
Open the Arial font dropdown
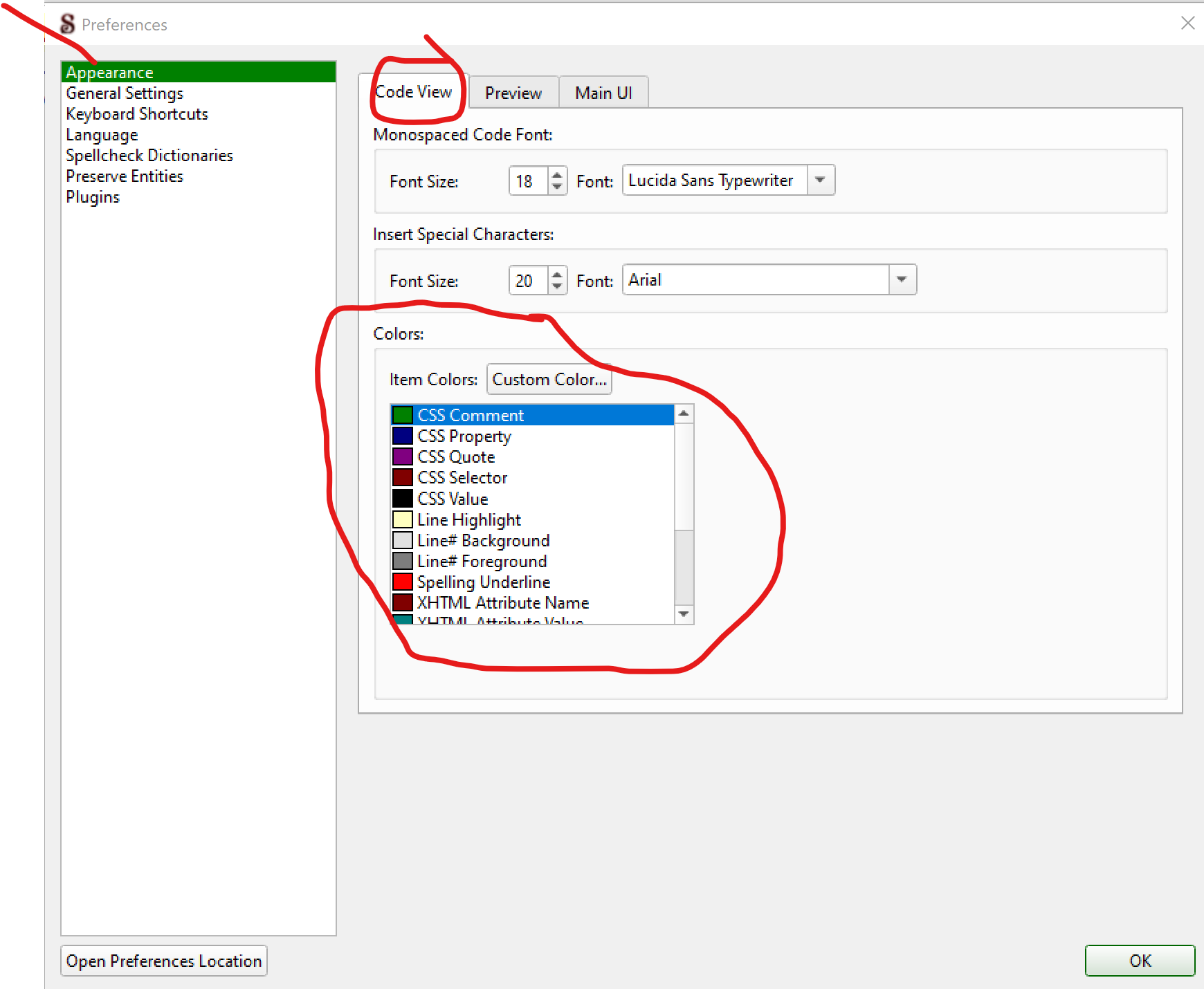click(902, 279)
